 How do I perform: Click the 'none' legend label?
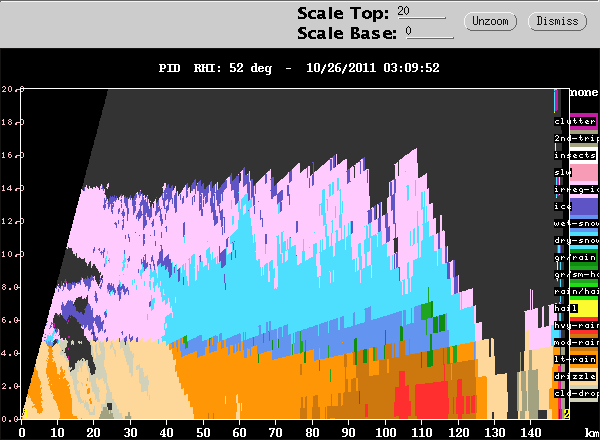(x=584, y=92)
